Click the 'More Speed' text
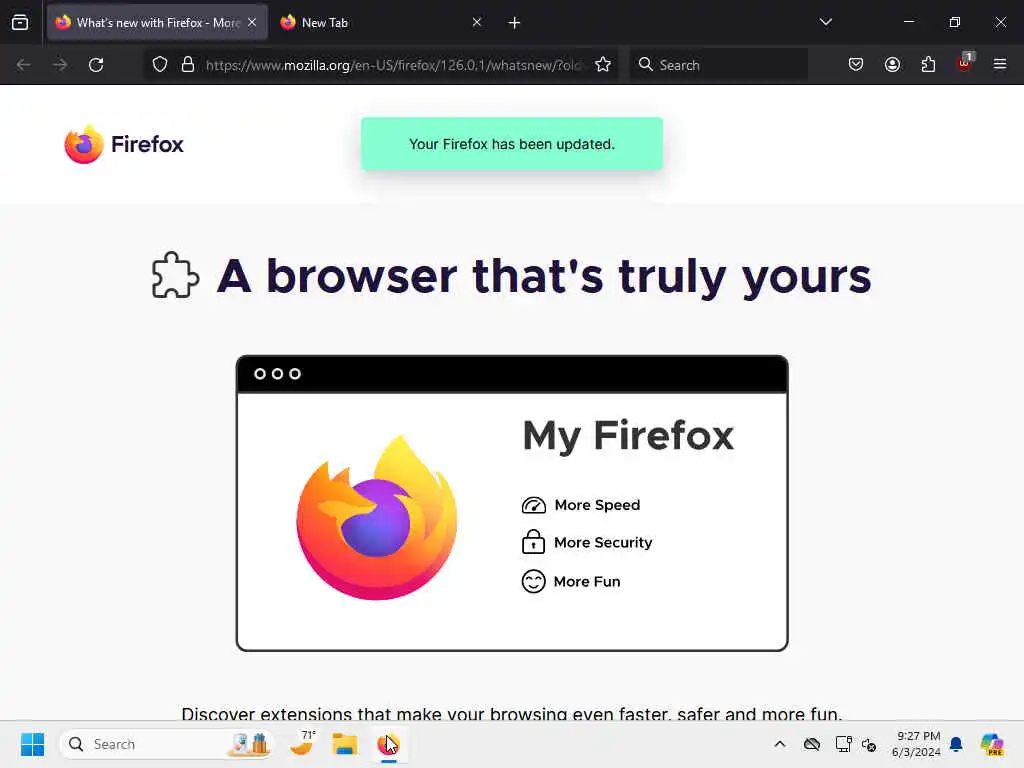 (x=597, y=505)
